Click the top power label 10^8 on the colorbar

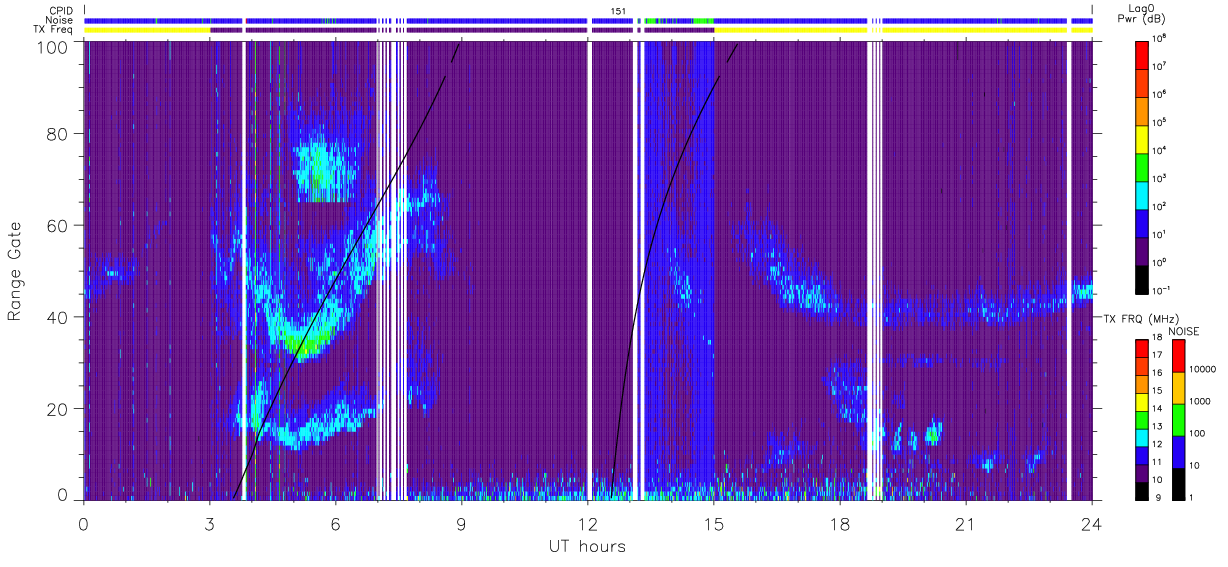[x=1159, y=38]
